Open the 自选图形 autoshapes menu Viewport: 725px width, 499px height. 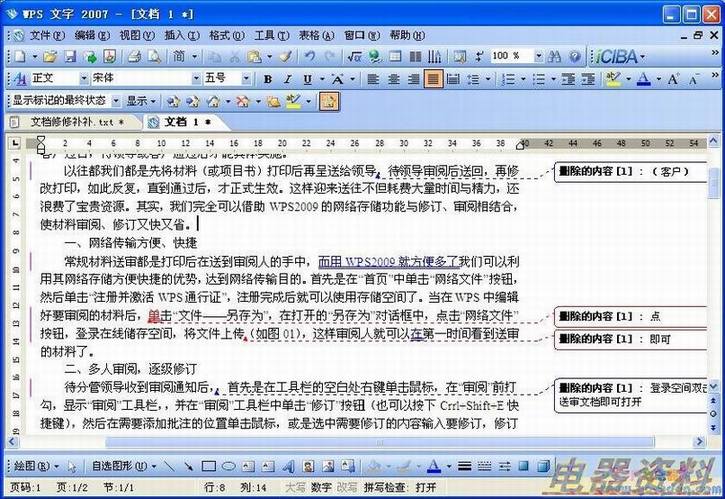point(124,466)
